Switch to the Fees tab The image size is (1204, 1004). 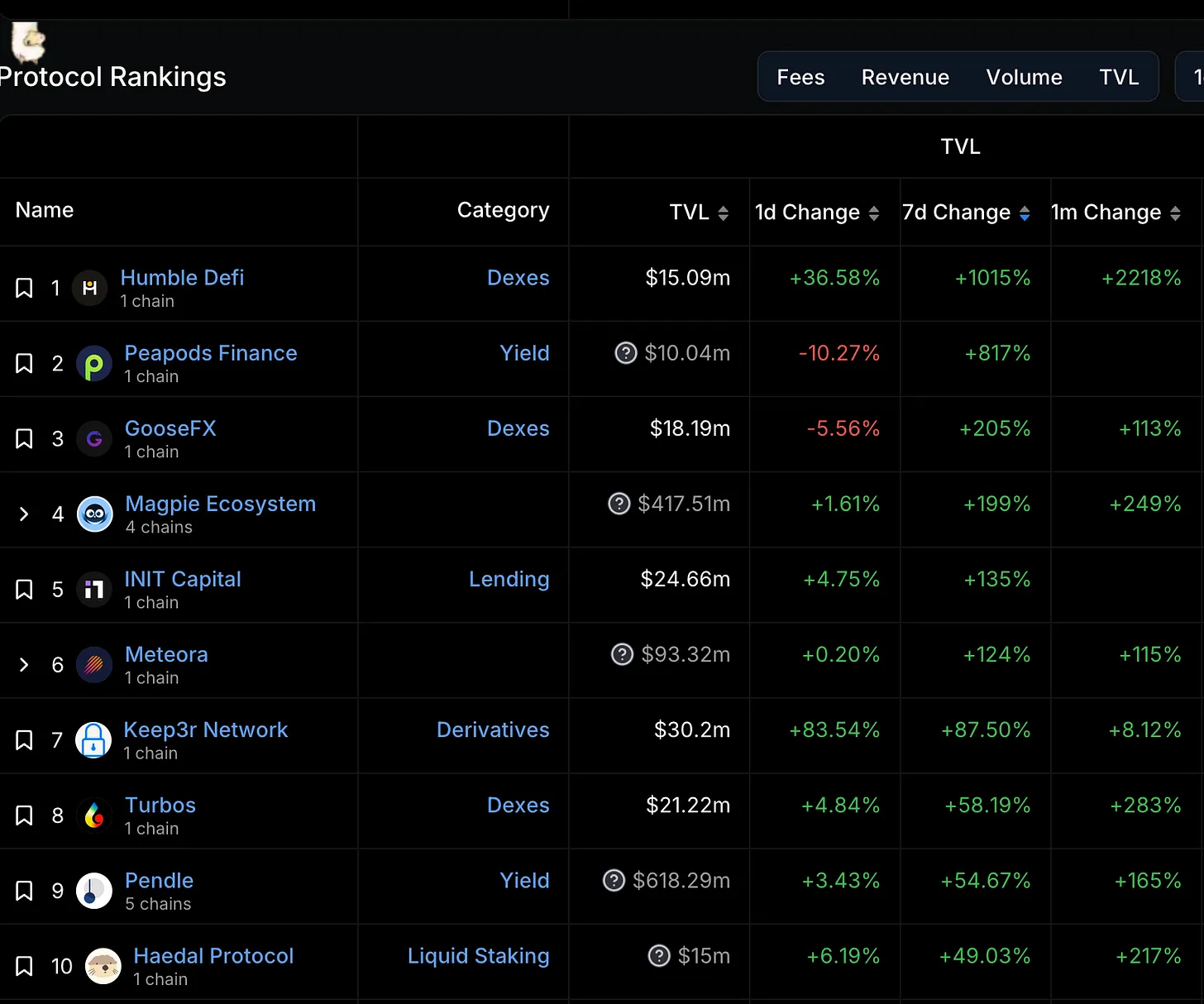800,77
